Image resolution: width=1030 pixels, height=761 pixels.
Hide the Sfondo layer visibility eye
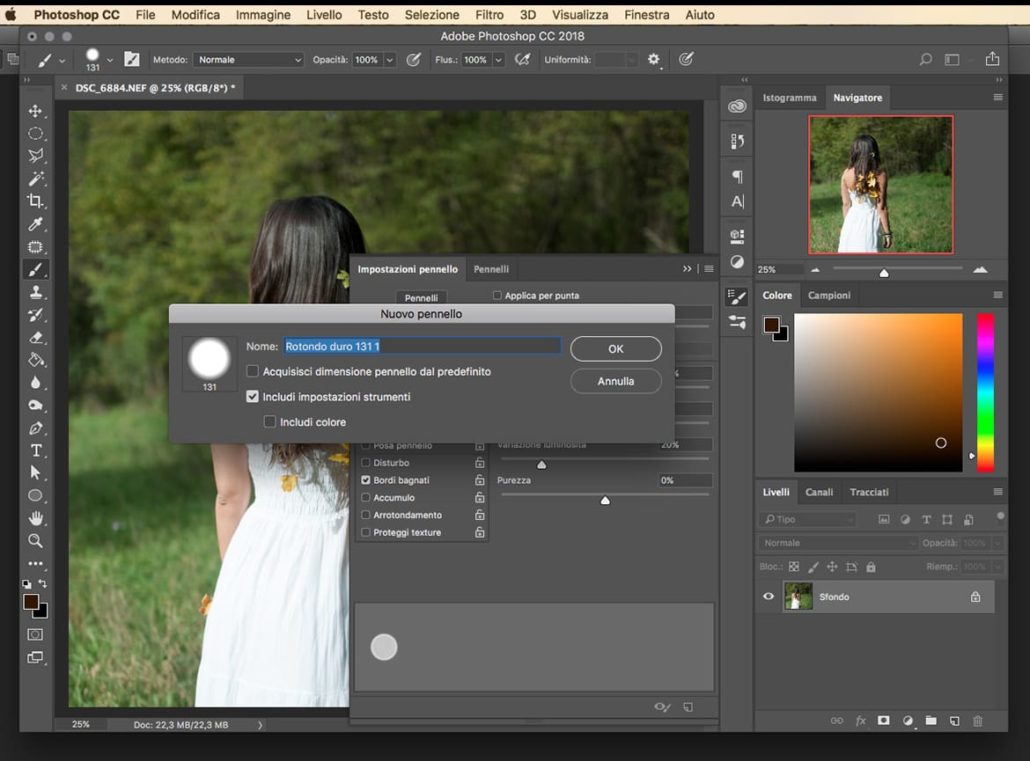click(x=768, y=596)
